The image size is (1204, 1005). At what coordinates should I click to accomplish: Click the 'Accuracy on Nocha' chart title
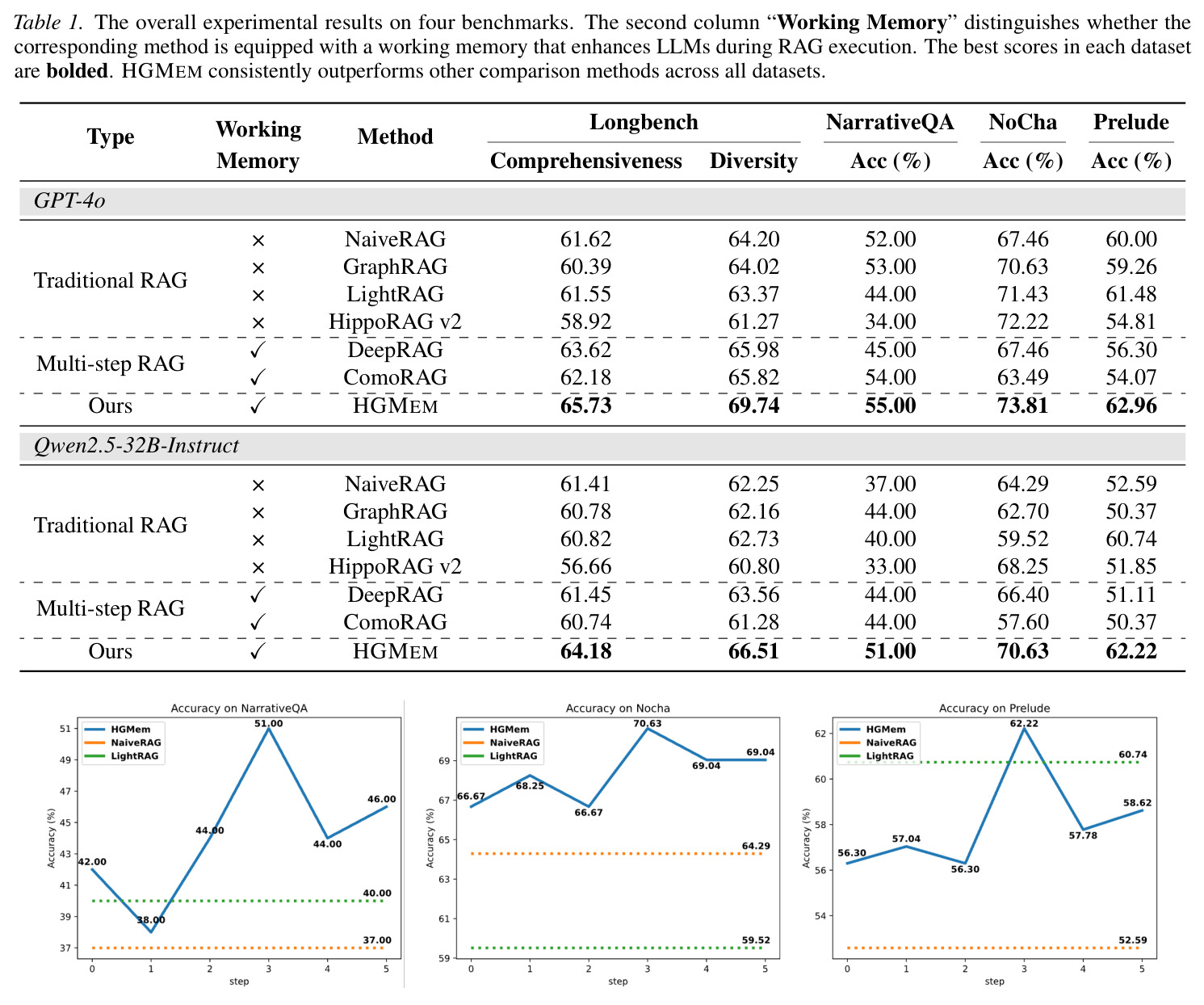618,709
